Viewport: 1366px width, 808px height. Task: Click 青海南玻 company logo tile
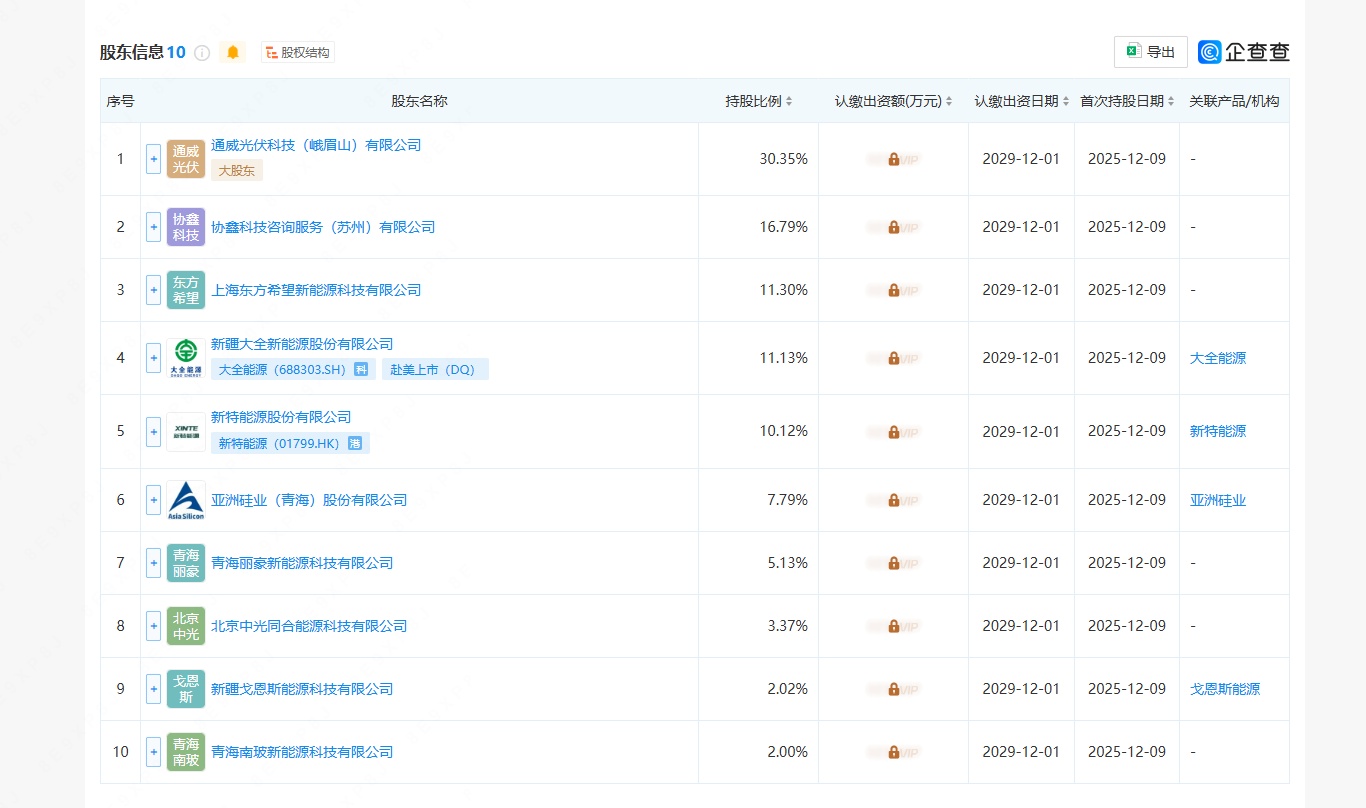186,752
